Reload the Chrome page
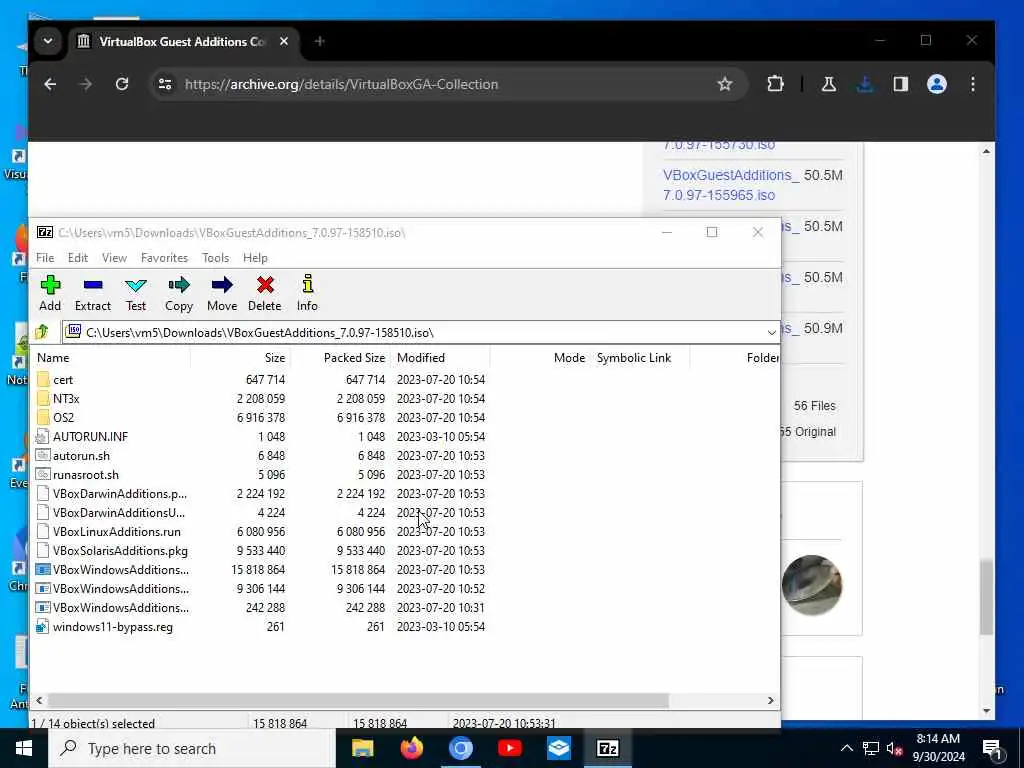 click(122, 84)
